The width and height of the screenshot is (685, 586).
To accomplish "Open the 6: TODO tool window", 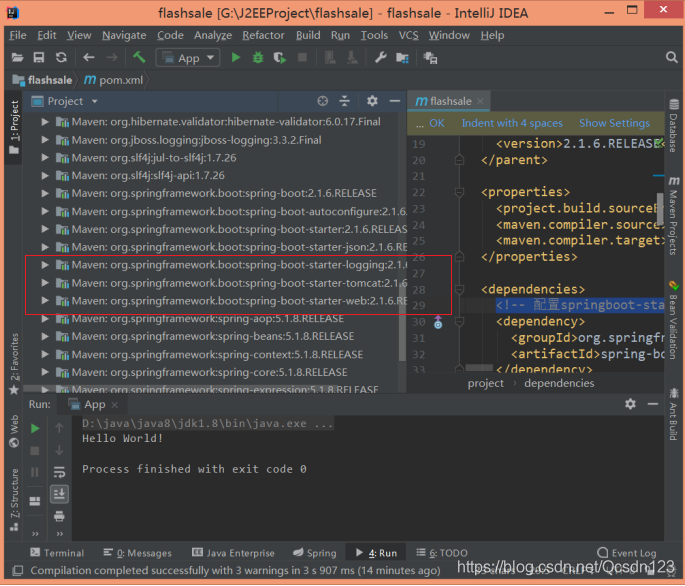I will point(442,553).
